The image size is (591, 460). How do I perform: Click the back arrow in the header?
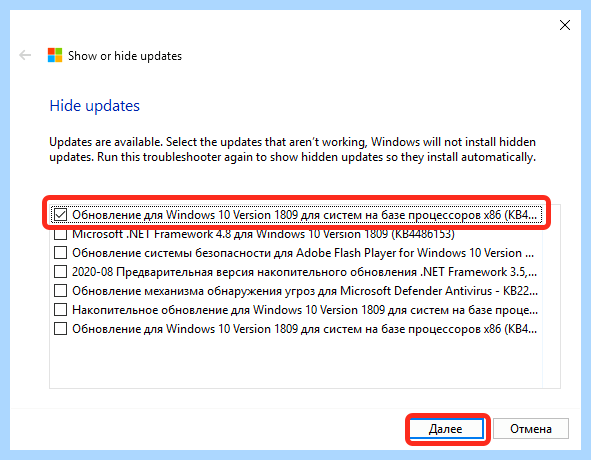click(x=25, y=55)
